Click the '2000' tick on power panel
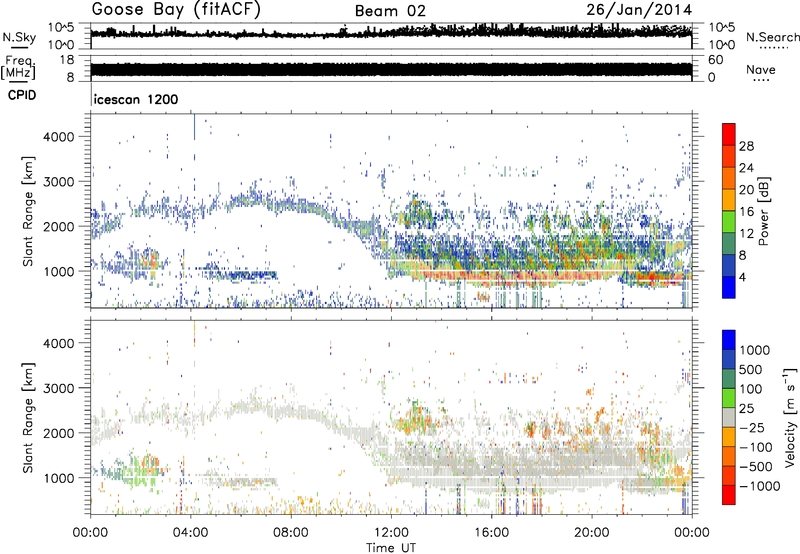The image size is (800, 554). tap(59, 226)
